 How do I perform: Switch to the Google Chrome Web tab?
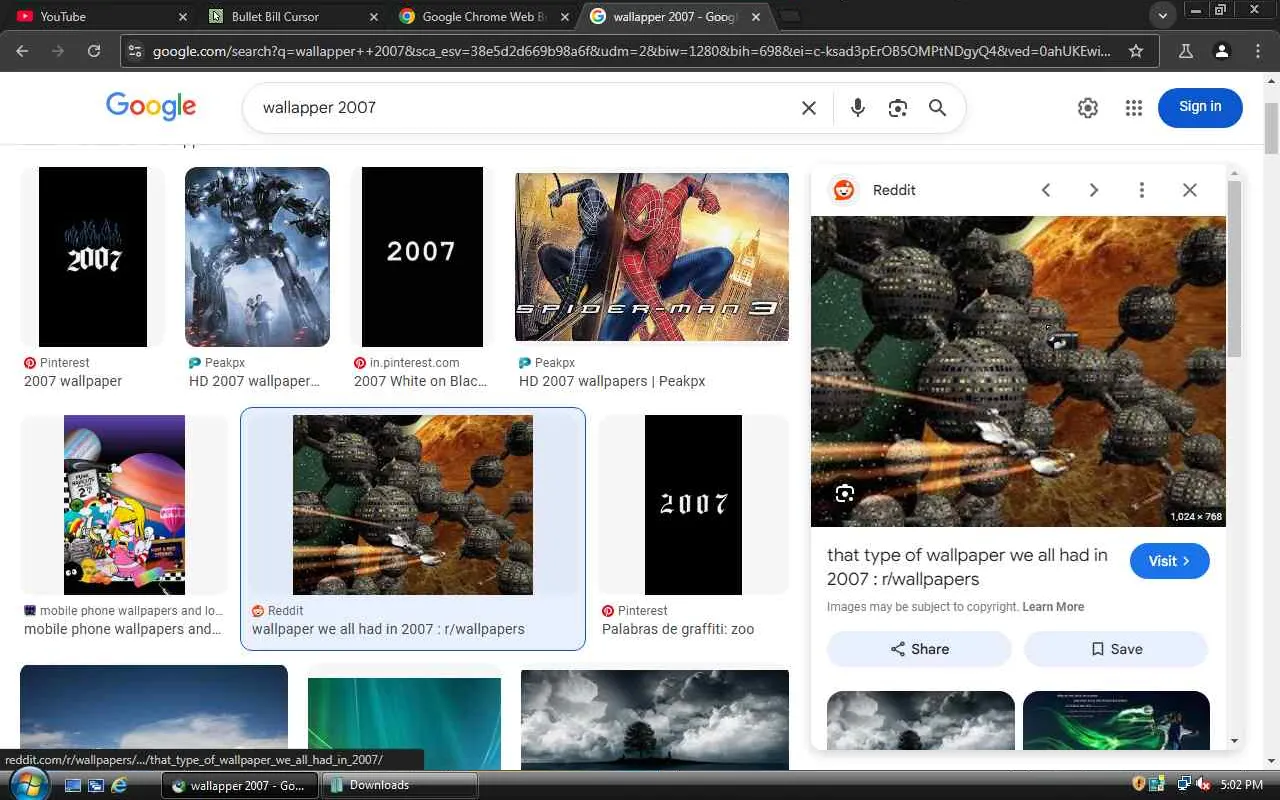pyautogui.click(x=484, y=17)
